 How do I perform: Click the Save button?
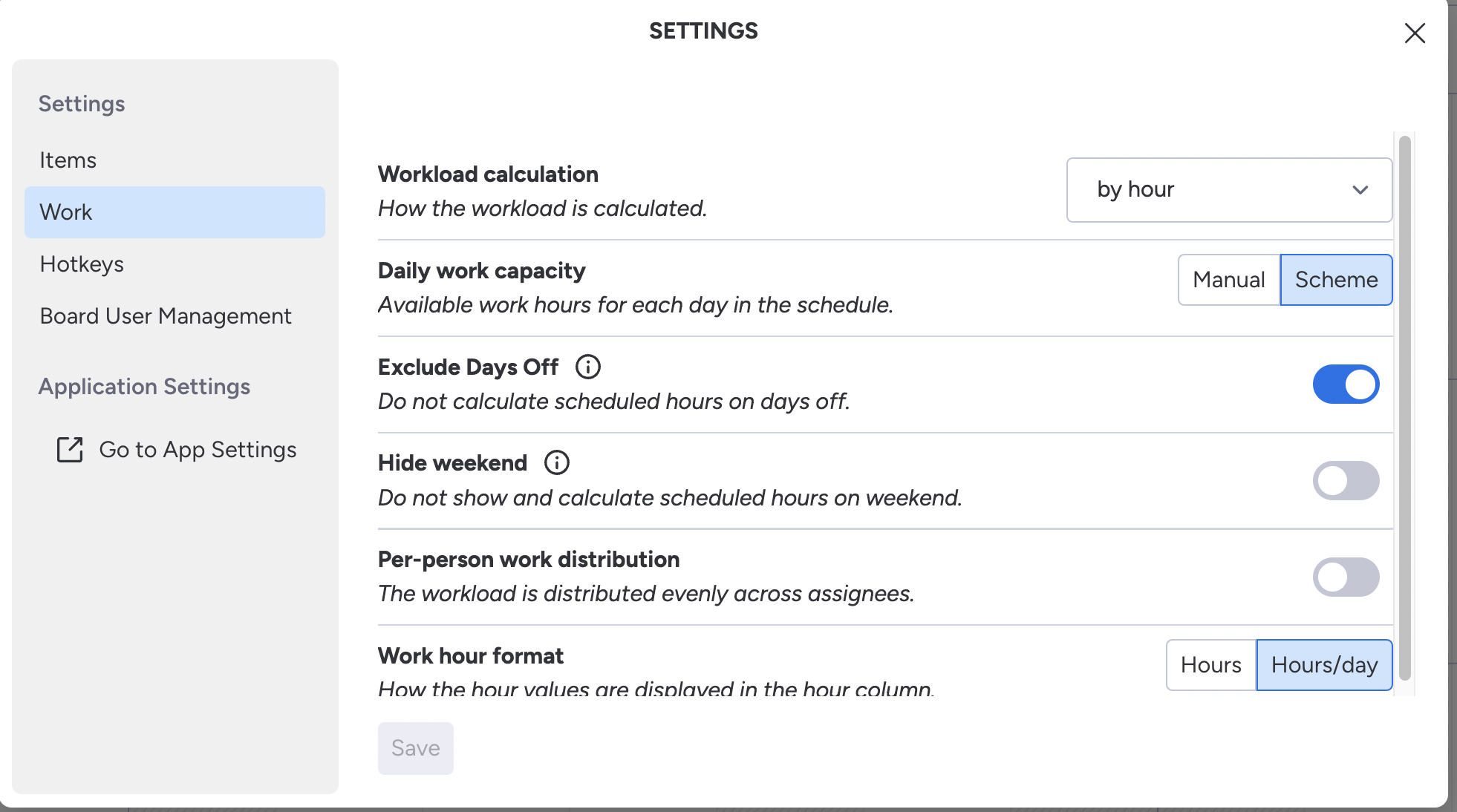click(415, 748)
